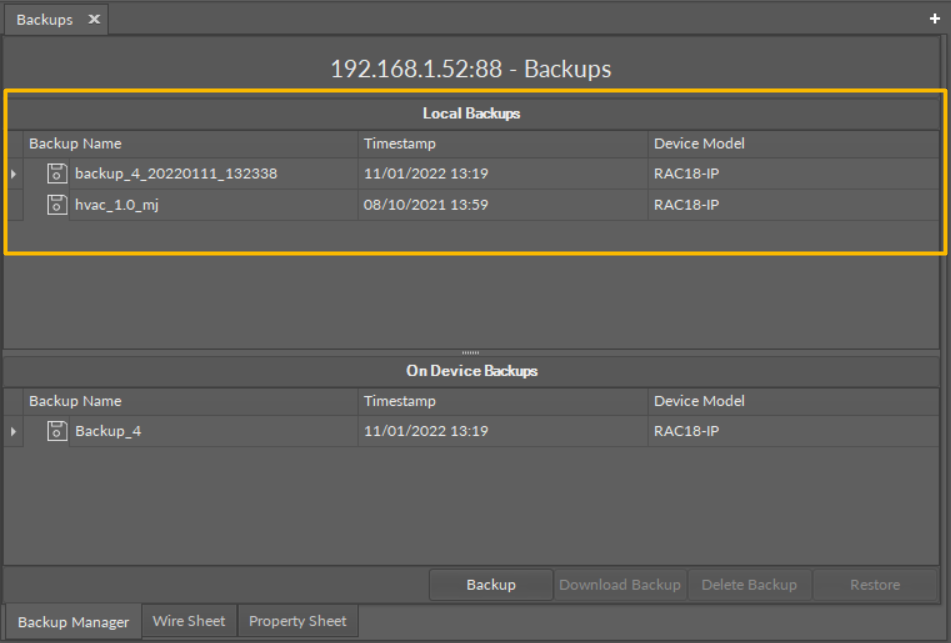
Task: Expand the Backup_4 on-device row arrow
Action: coord(13,432)
